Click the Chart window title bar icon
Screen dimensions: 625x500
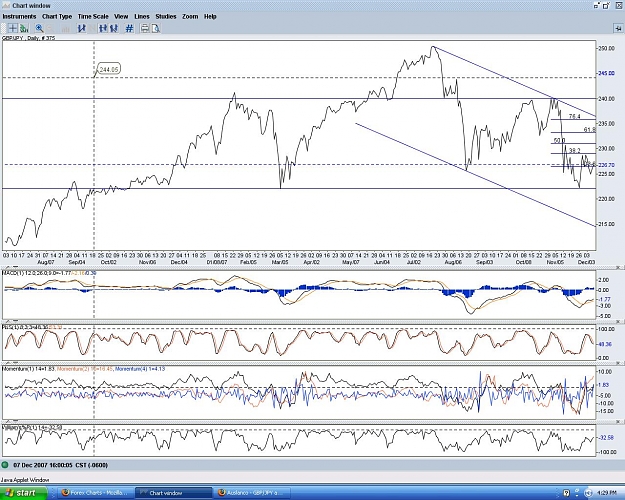click(6, 6)
